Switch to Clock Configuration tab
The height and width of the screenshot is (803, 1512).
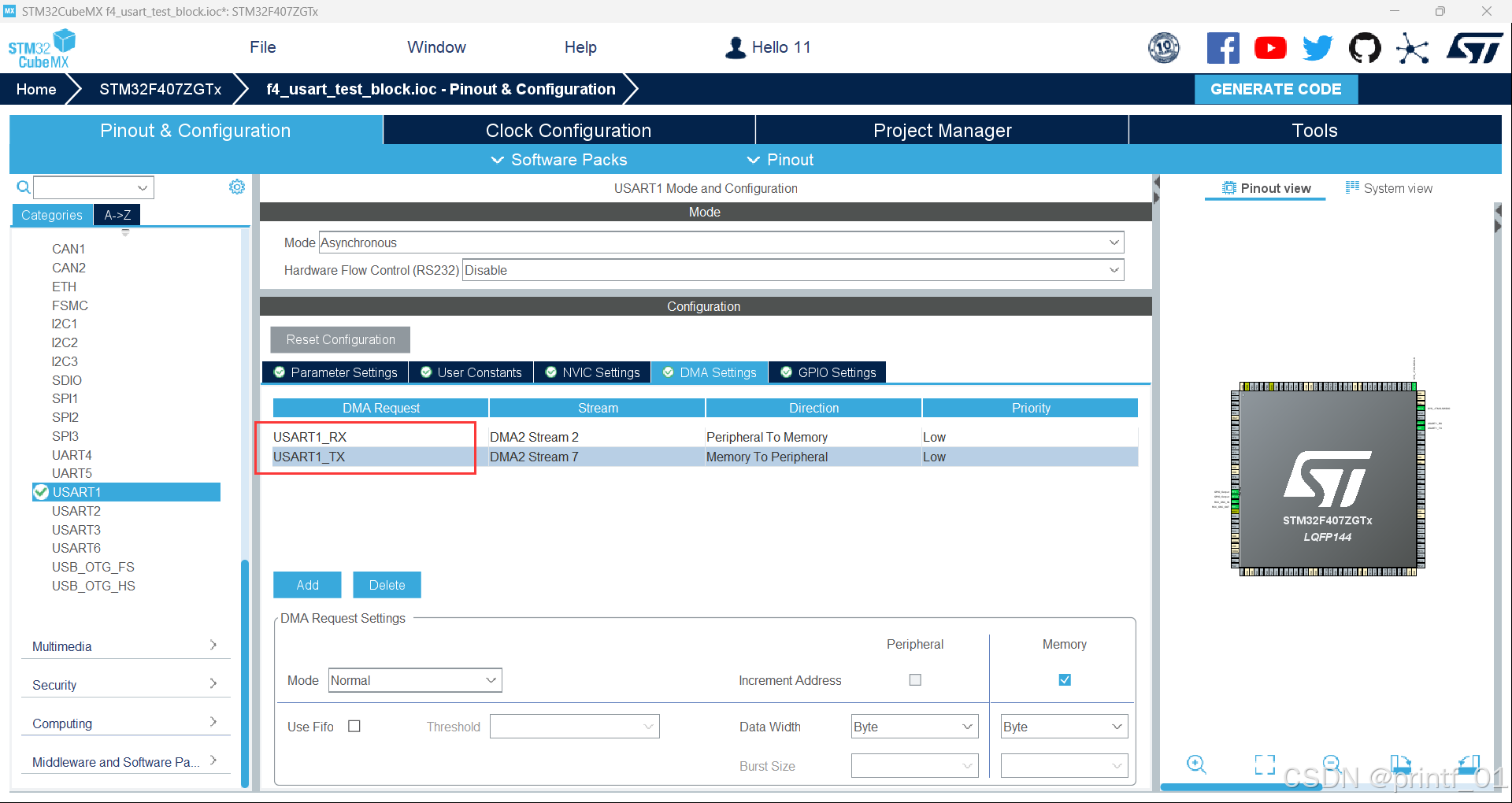coord(569,130)
